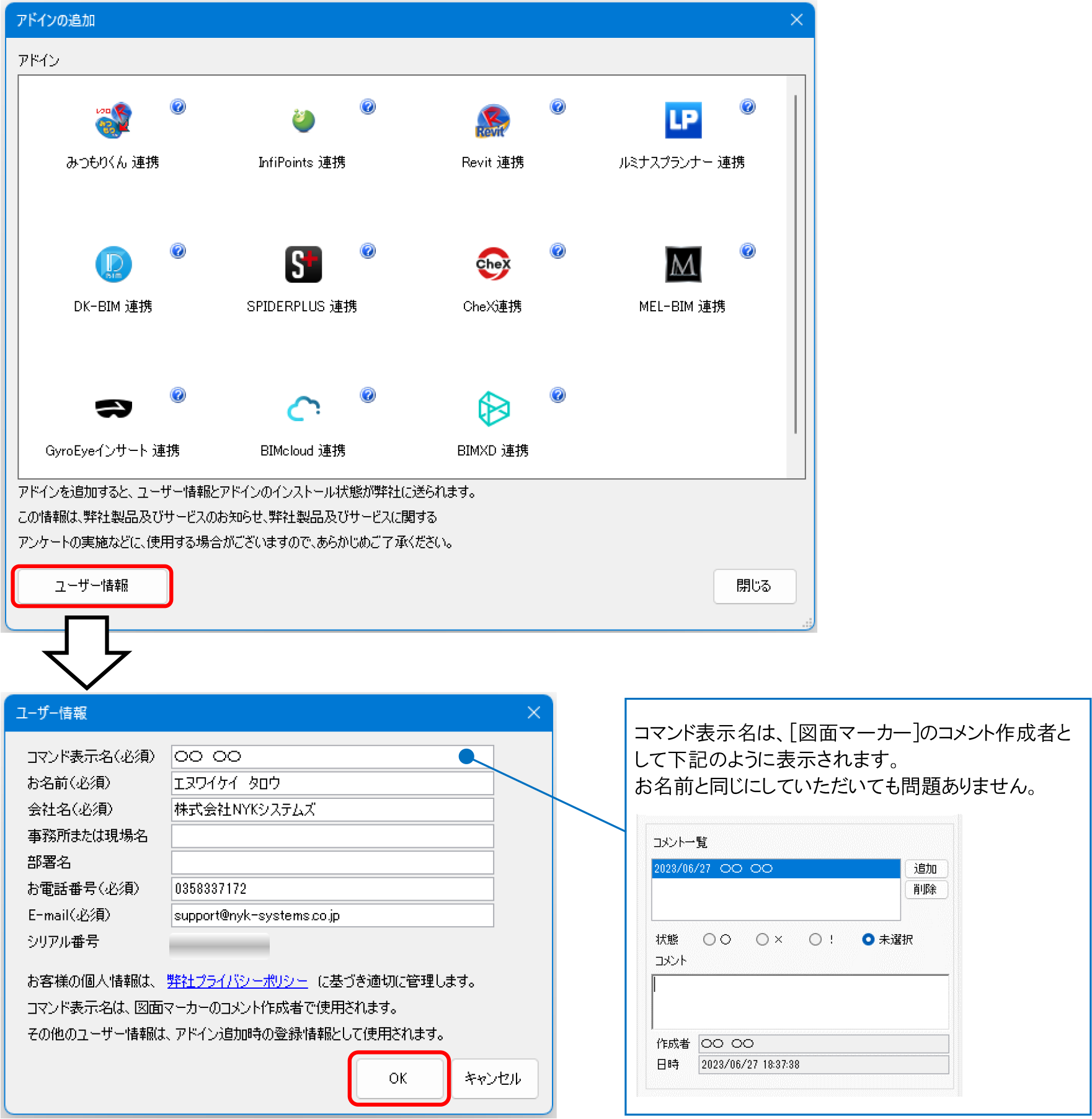Viewport: 1092px width, 1119px height.
Task: Open help for DK-BIM 連携
Action: [x=178, y=251]
